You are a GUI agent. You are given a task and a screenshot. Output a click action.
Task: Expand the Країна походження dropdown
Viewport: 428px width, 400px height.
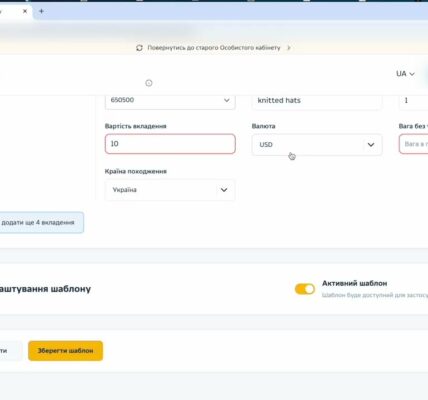(x=170, y=190)
